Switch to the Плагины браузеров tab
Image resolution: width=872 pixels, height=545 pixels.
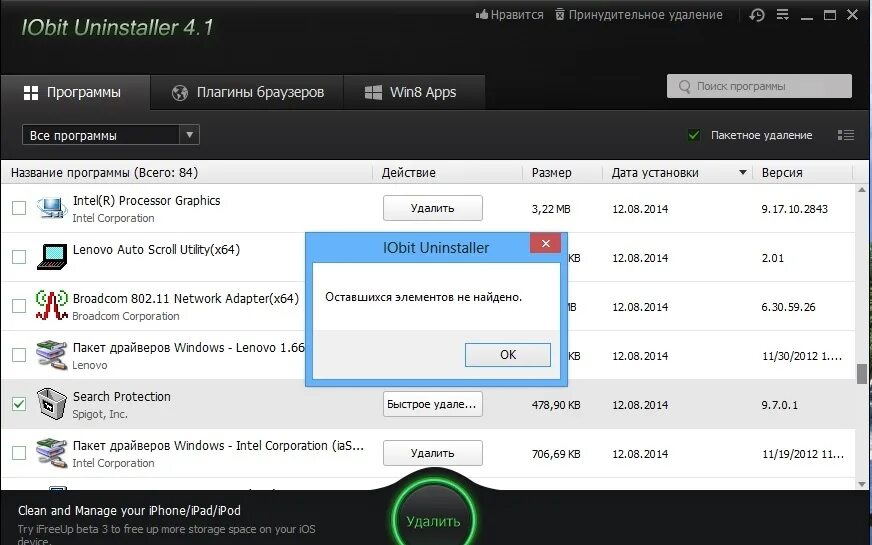pyautogui.click(x=247, y=92)
